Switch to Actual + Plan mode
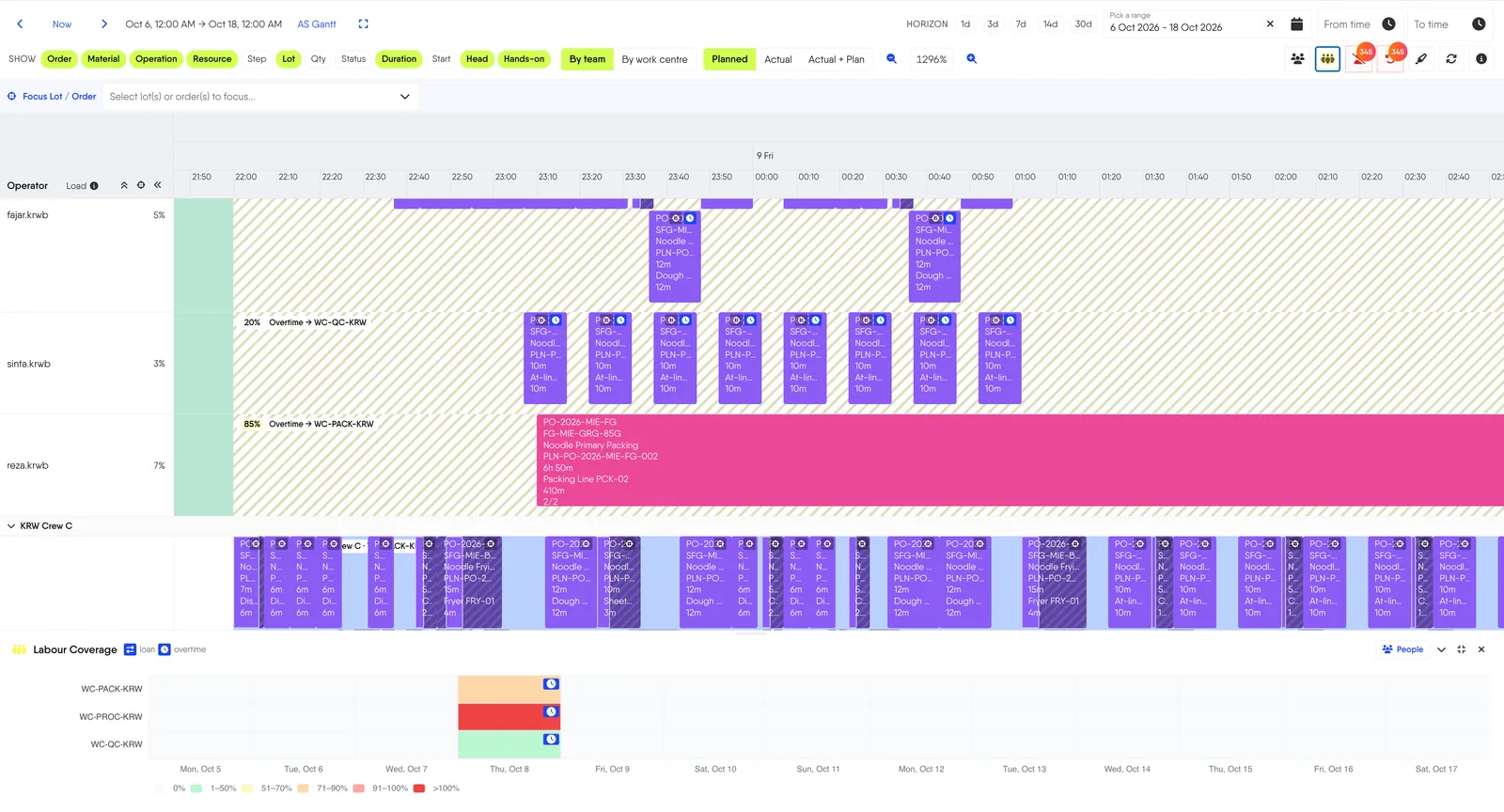The image size is (1504, 812). [x=836, y=59]
